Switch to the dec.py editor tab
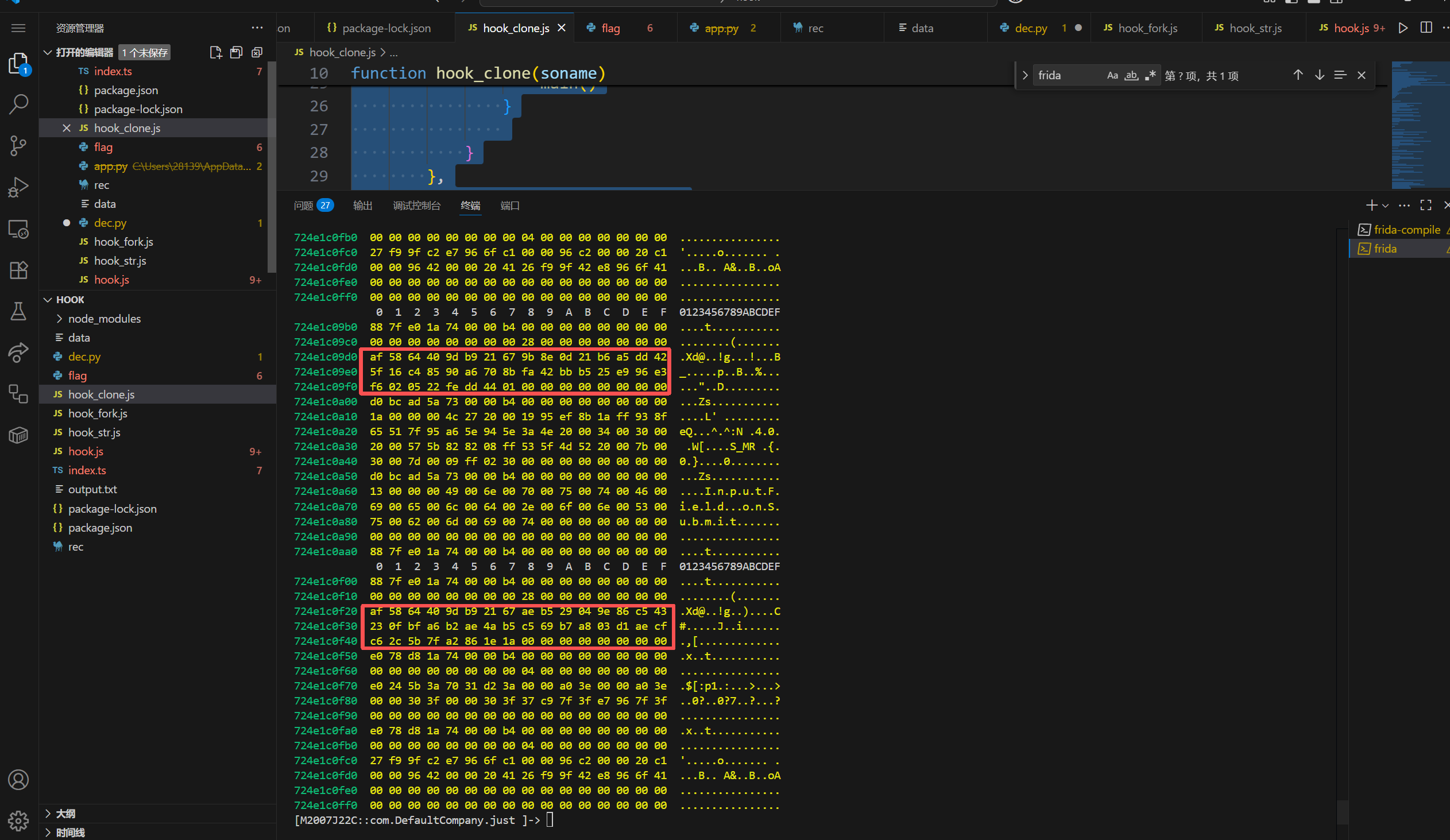Viewport: 1450px width, 840px height. click(x=1031, y=28)
